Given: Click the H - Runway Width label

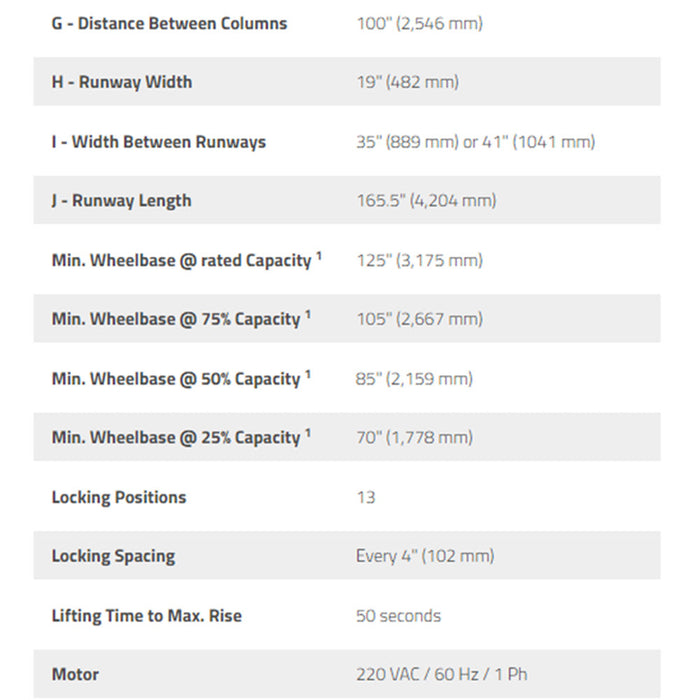Looking at the screenshot, I should (x=122, y=83).
